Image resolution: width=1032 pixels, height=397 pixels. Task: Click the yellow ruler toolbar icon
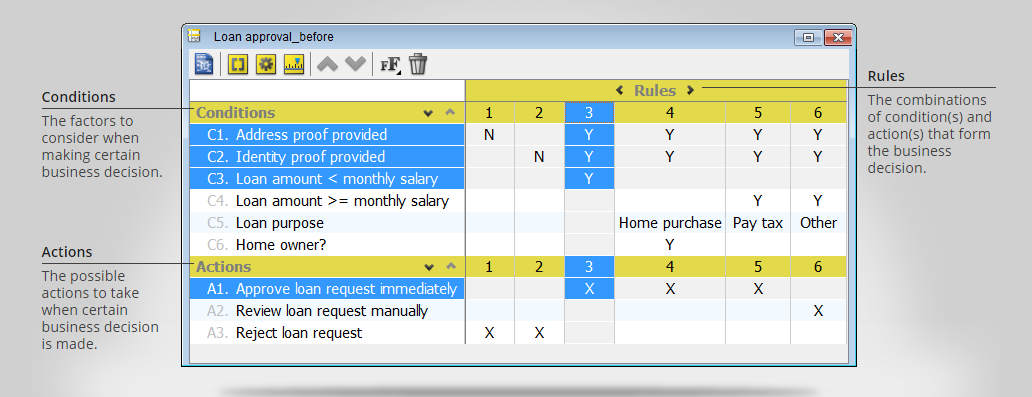pyautogui.click(x=294, y=65)
